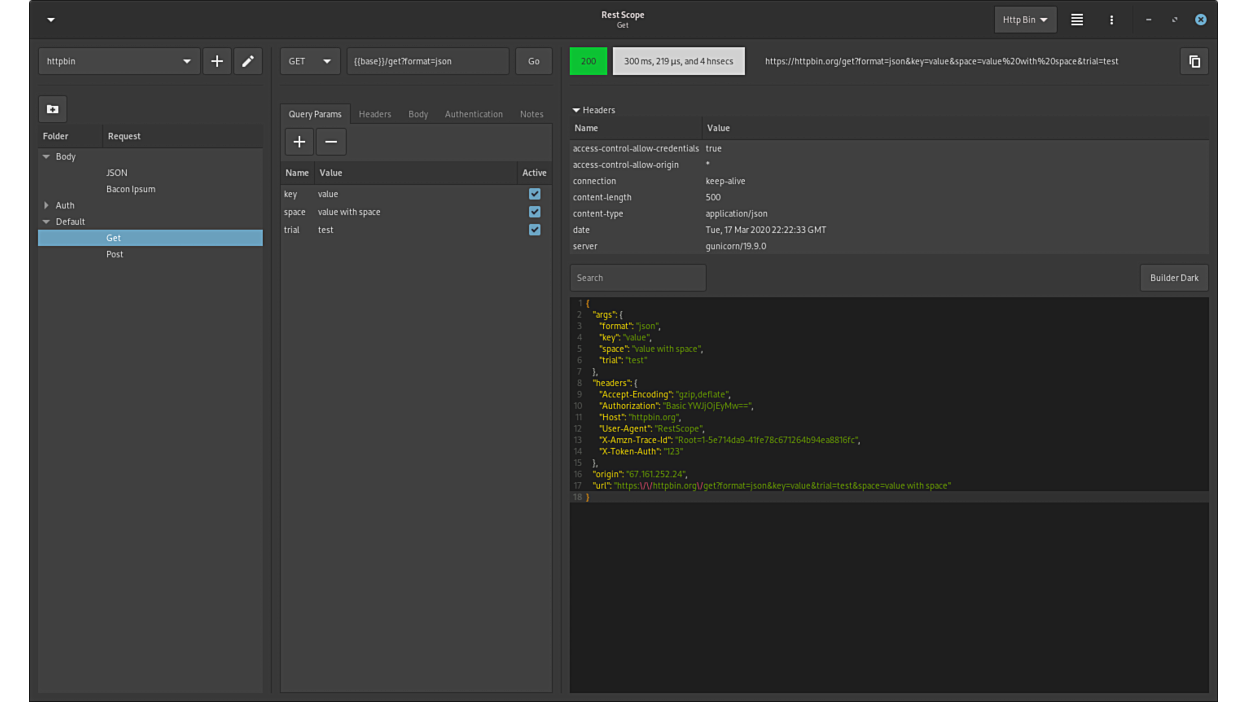Image resolution: width=1248 pixels, height=702 pixels.
Task: Open the hamburger menu in title bar
Action: [x=1077, y=19]
